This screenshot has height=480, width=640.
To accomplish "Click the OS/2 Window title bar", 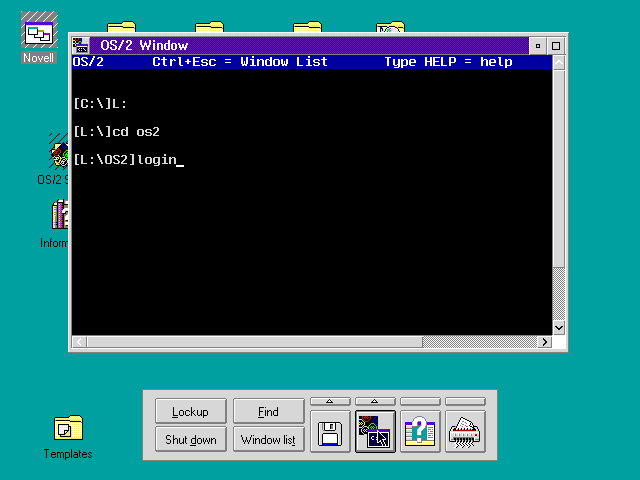I will [x=309, y=45].
